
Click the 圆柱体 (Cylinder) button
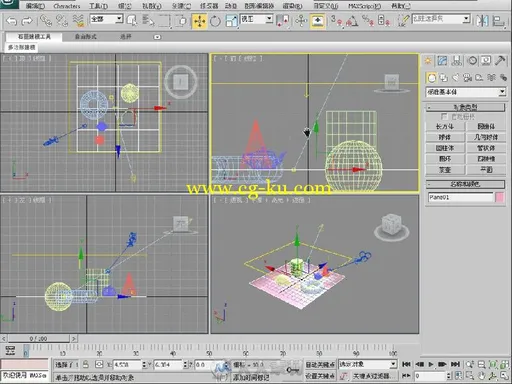[x=445, y=148]
